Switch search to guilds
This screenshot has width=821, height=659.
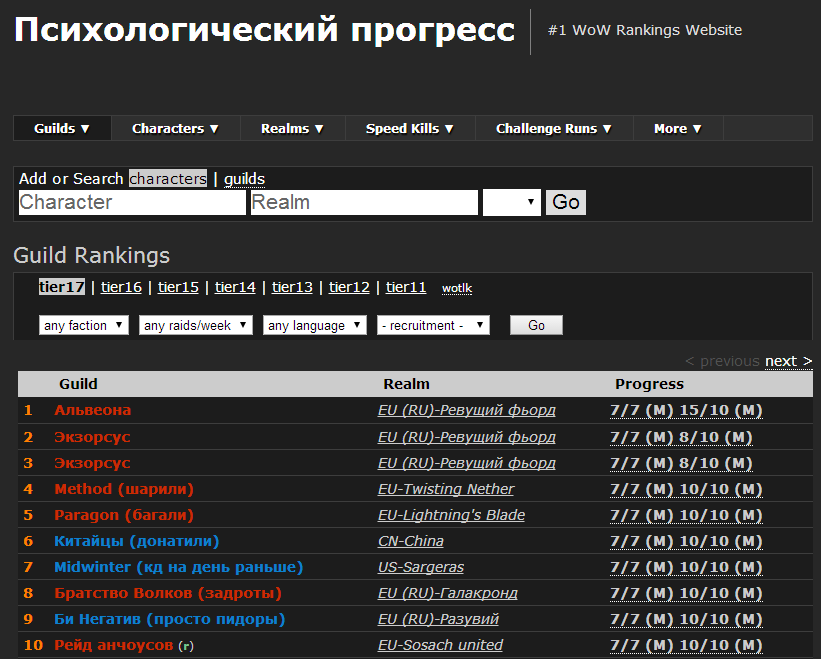pyautogui.click(x=245, y=178)
